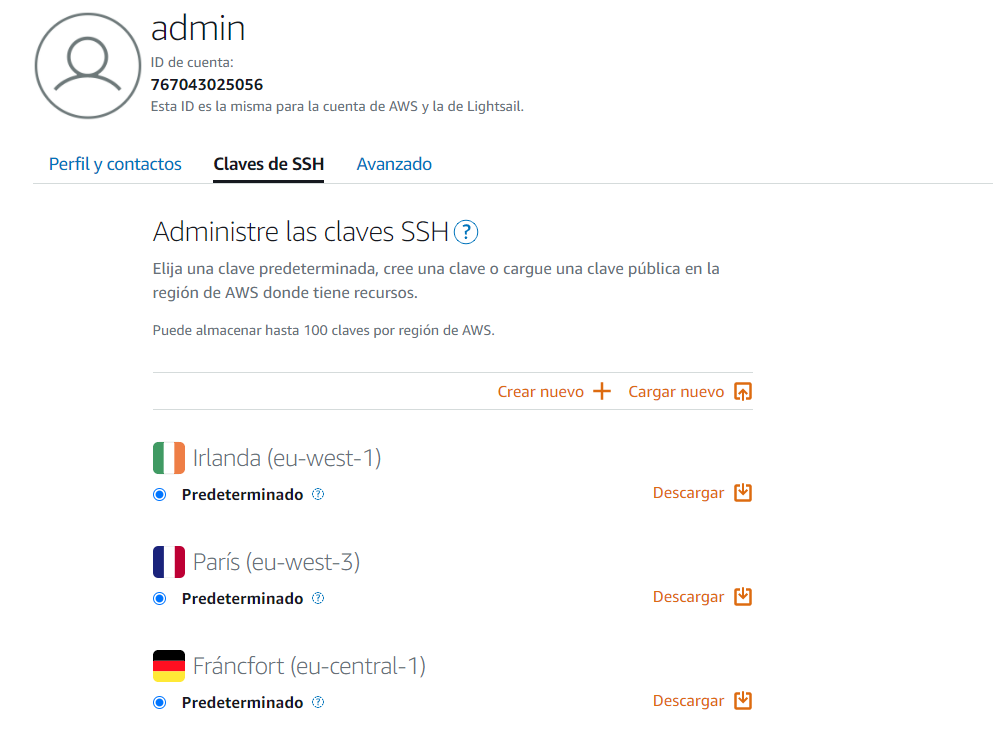Click the Ireland flag icon
The image size is (1005, 753).
[169, 458]
